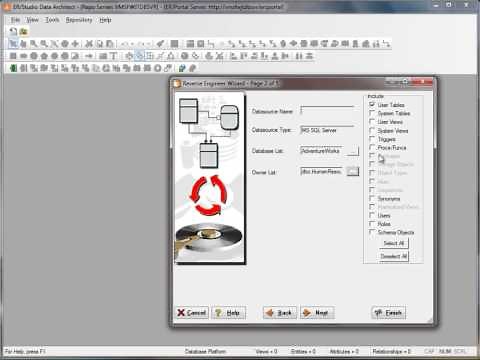Image resolution: width=480 pixels, height=360 pixels.
Task: Check the Schema Objects checkbox
Action: [x=372, y=232]
